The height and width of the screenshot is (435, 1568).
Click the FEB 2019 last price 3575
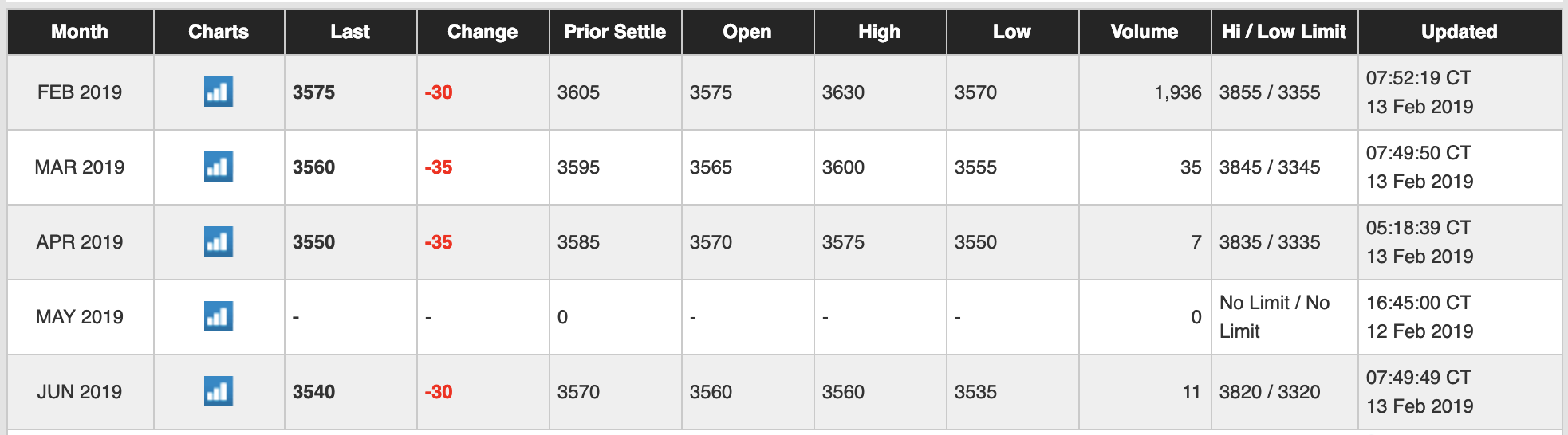click(x=314, y=92)
